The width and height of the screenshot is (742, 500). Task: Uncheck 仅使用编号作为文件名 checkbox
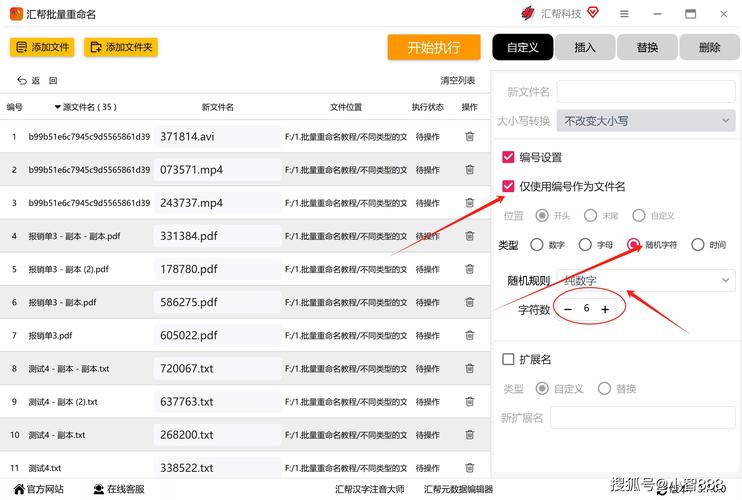point(508,186)
